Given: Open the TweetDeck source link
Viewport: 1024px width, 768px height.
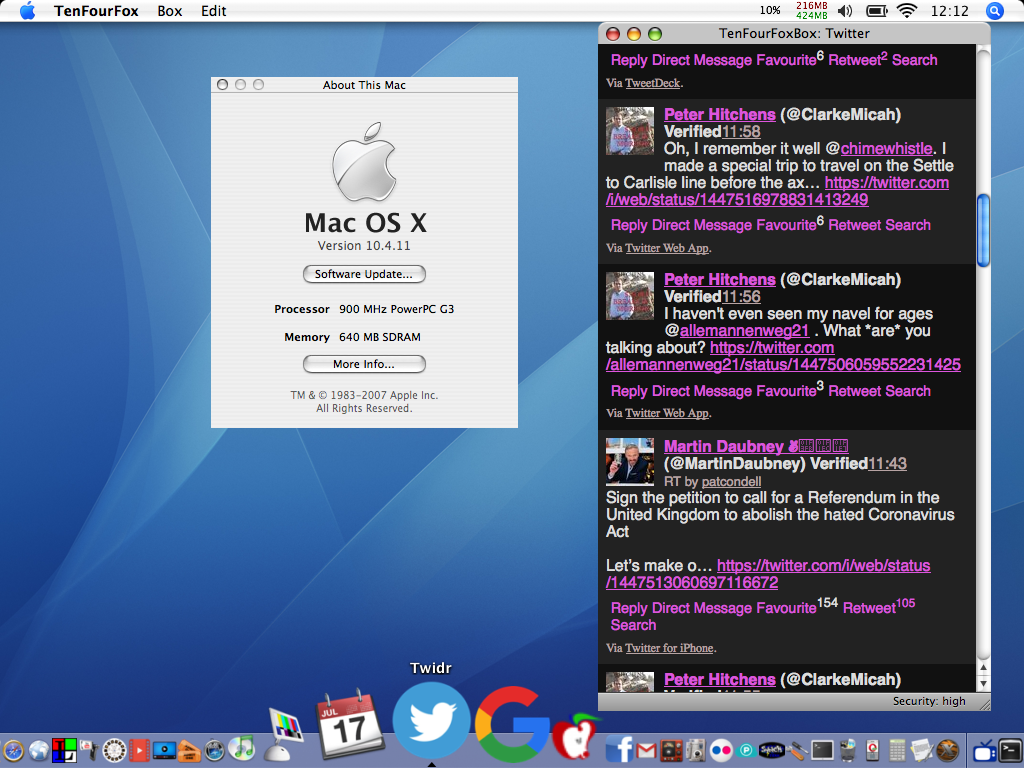Looking at the screenshot, I should pyautogui.click(x=652, y=83).
